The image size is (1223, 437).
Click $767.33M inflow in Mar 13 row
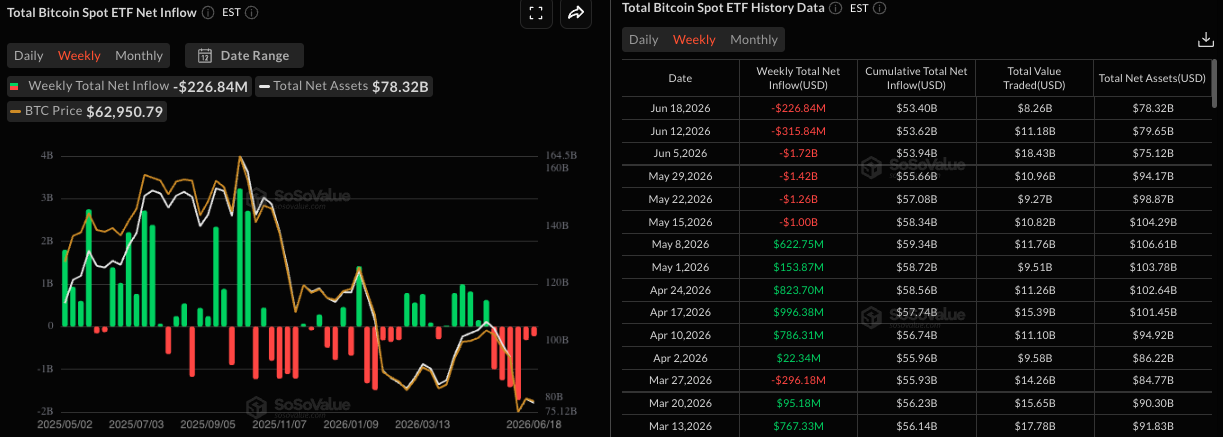click(797, 426)
